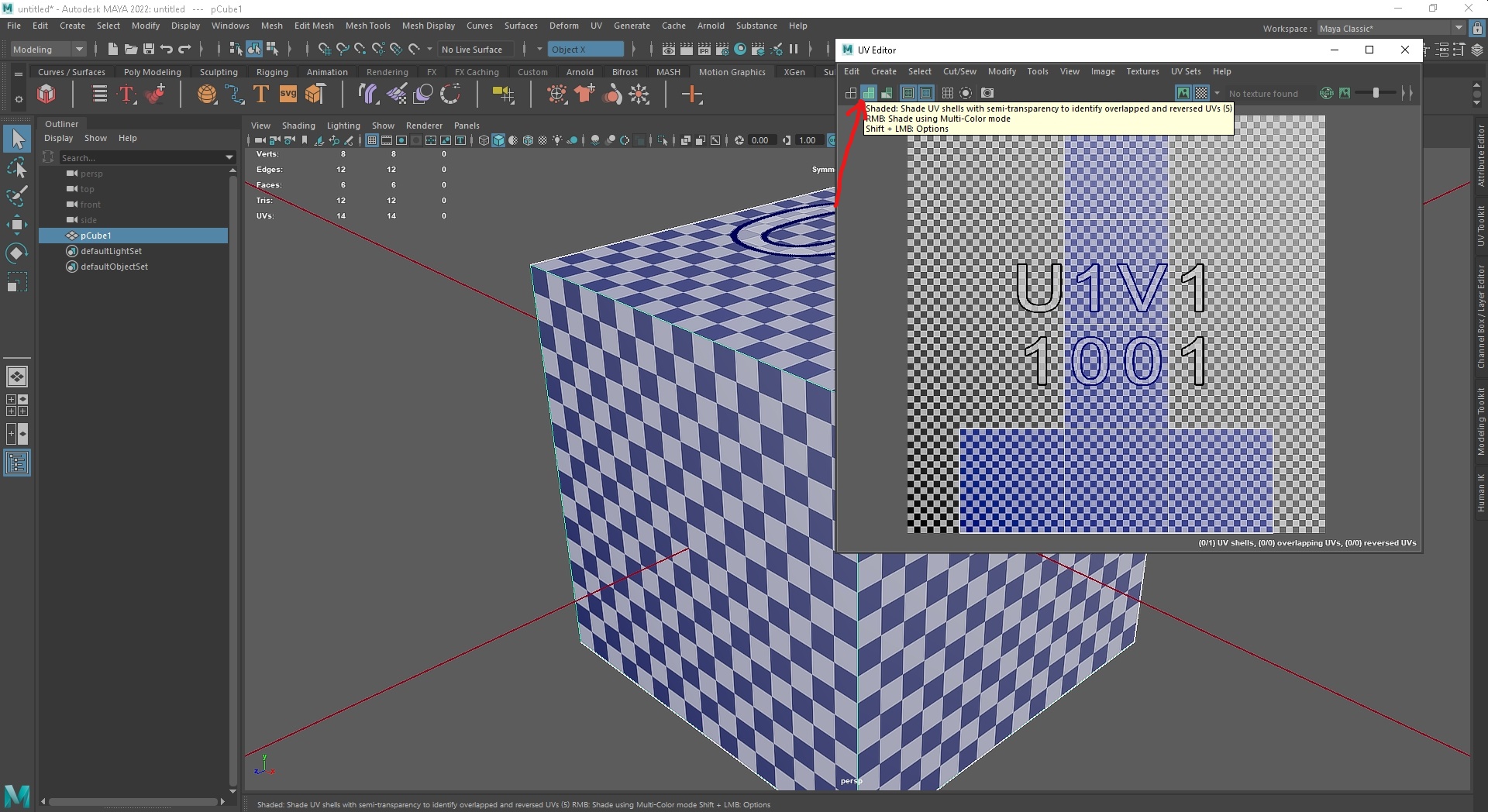
Task: Click the checkered texture display icon in UV Editor
Action: click(1200, 93)
